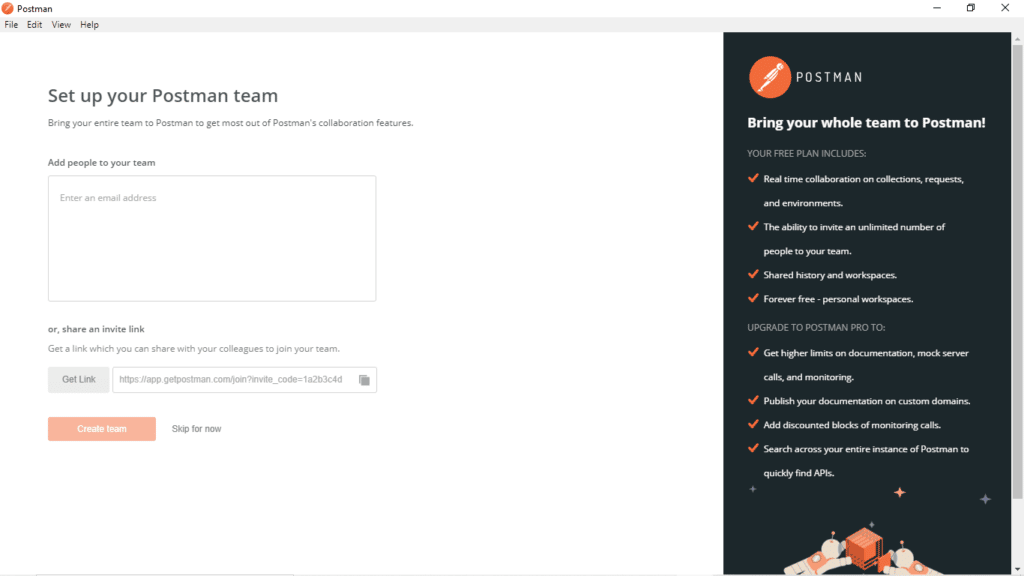Click the checkmark beside 'Add discounted blocks of monitoring calls'
Viewport: 1024px width, 576px height.
[x=753, y=424]
